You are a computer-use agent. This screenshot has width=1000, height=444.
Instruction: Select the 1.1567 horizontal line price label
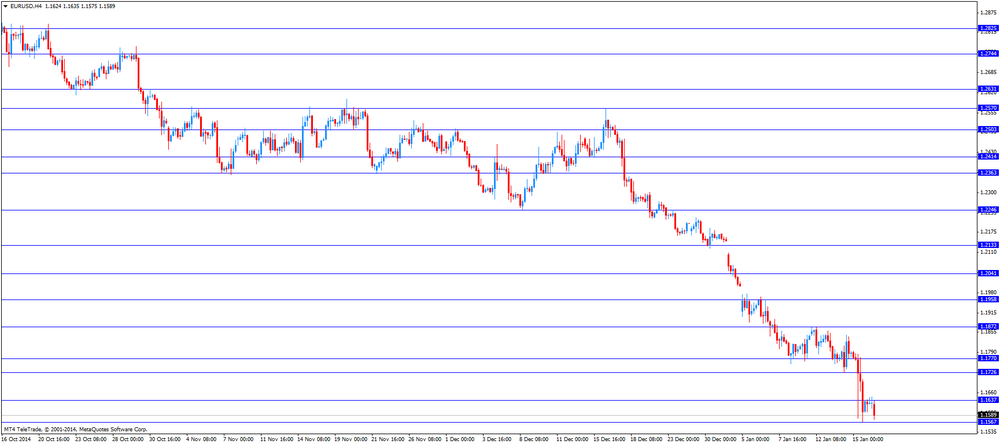point(988,422)
